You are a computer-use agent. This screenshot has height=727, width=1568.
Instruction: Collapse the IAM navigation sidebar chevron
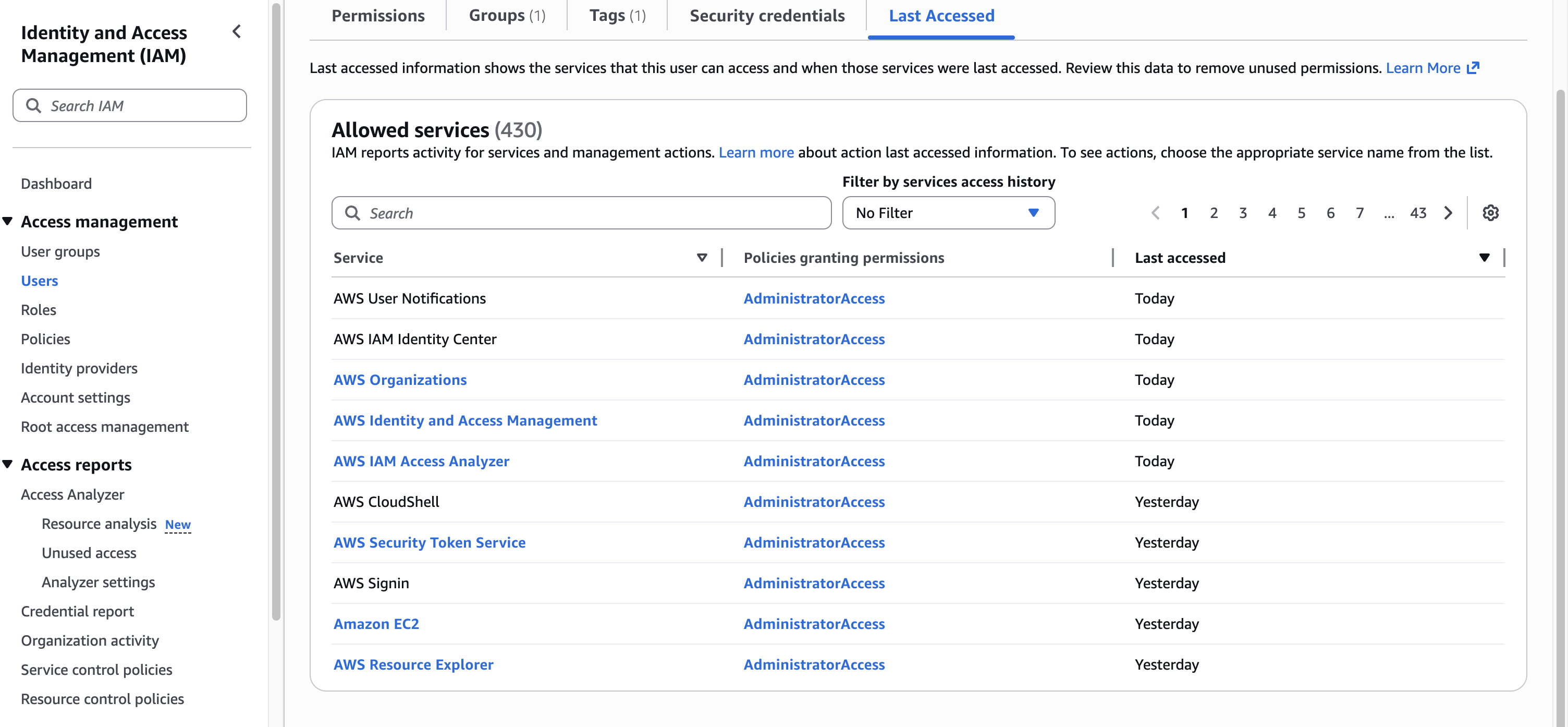tap(237, 32)
